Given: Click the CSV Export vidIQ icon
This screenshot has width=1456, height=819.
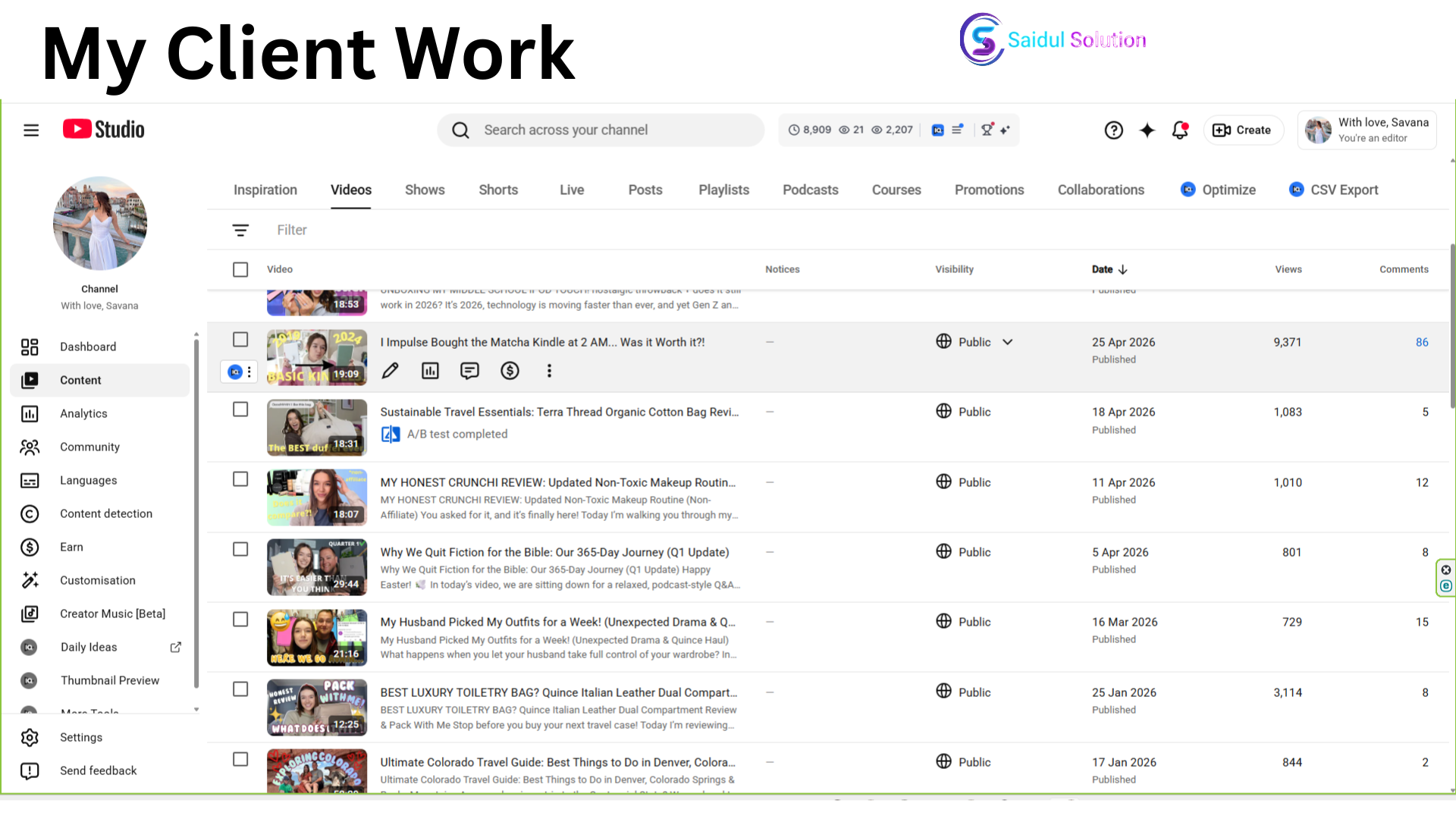Looking at the screenshot, I should tap(1297, 190).
